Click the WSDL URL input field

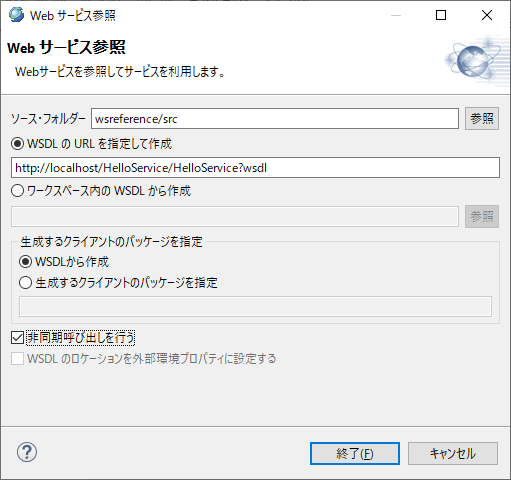point(255,168)
